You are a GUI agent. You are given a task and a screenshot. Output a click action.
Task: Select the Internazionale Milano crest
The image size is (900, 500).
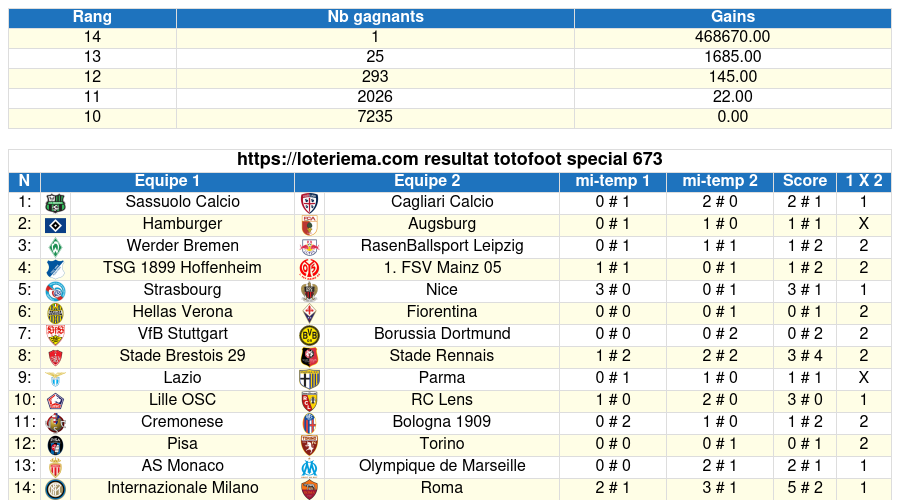pos(56,489)
